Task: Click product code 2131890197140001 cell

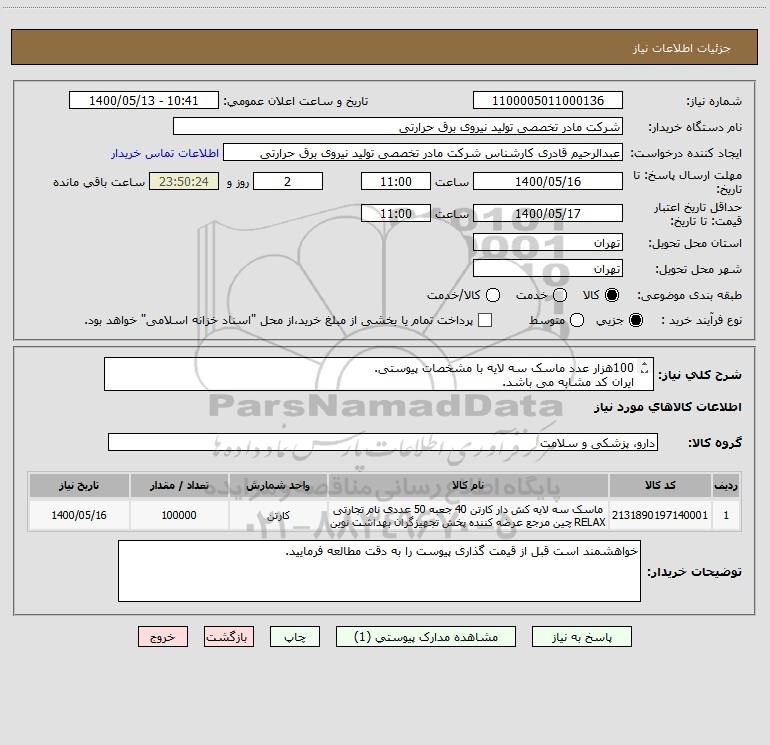Action: pyautogui.click(x=660, y=515)
